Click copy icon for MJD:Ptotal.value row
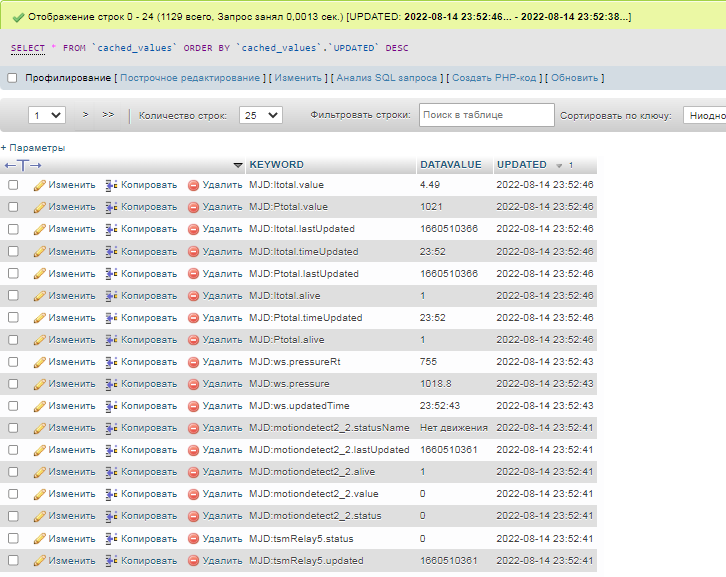This screenshot has width=726, height=577. pyautogui.click(x=112, y=207)
